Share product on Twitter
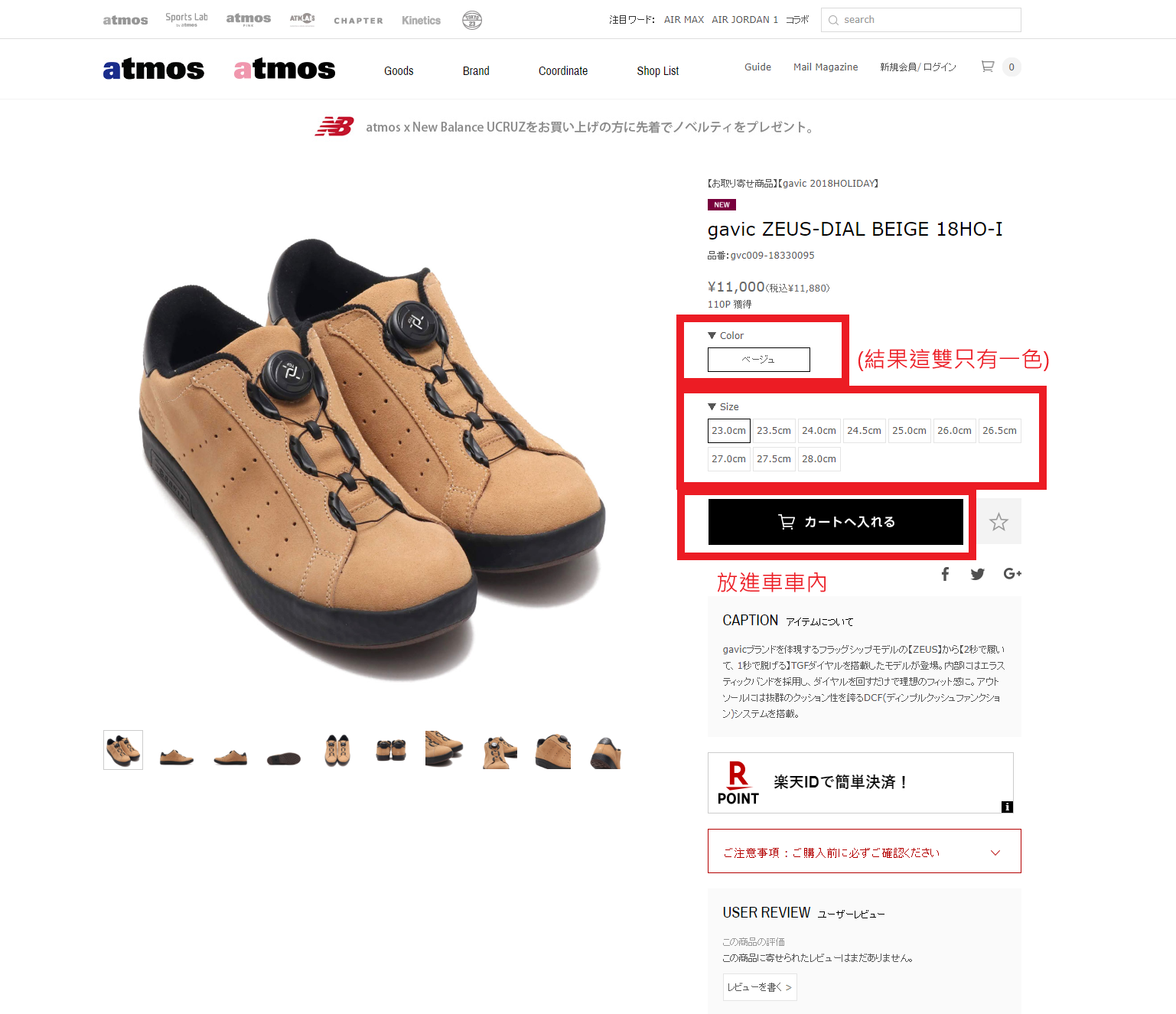 (977, 574)
